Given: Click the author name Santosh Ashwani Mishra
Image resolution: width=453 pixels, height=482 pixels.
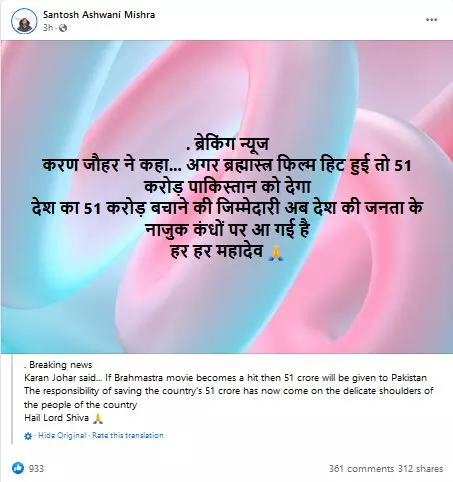Looking at the screenshot, I should pyautogui.click(x=99, y=15).
